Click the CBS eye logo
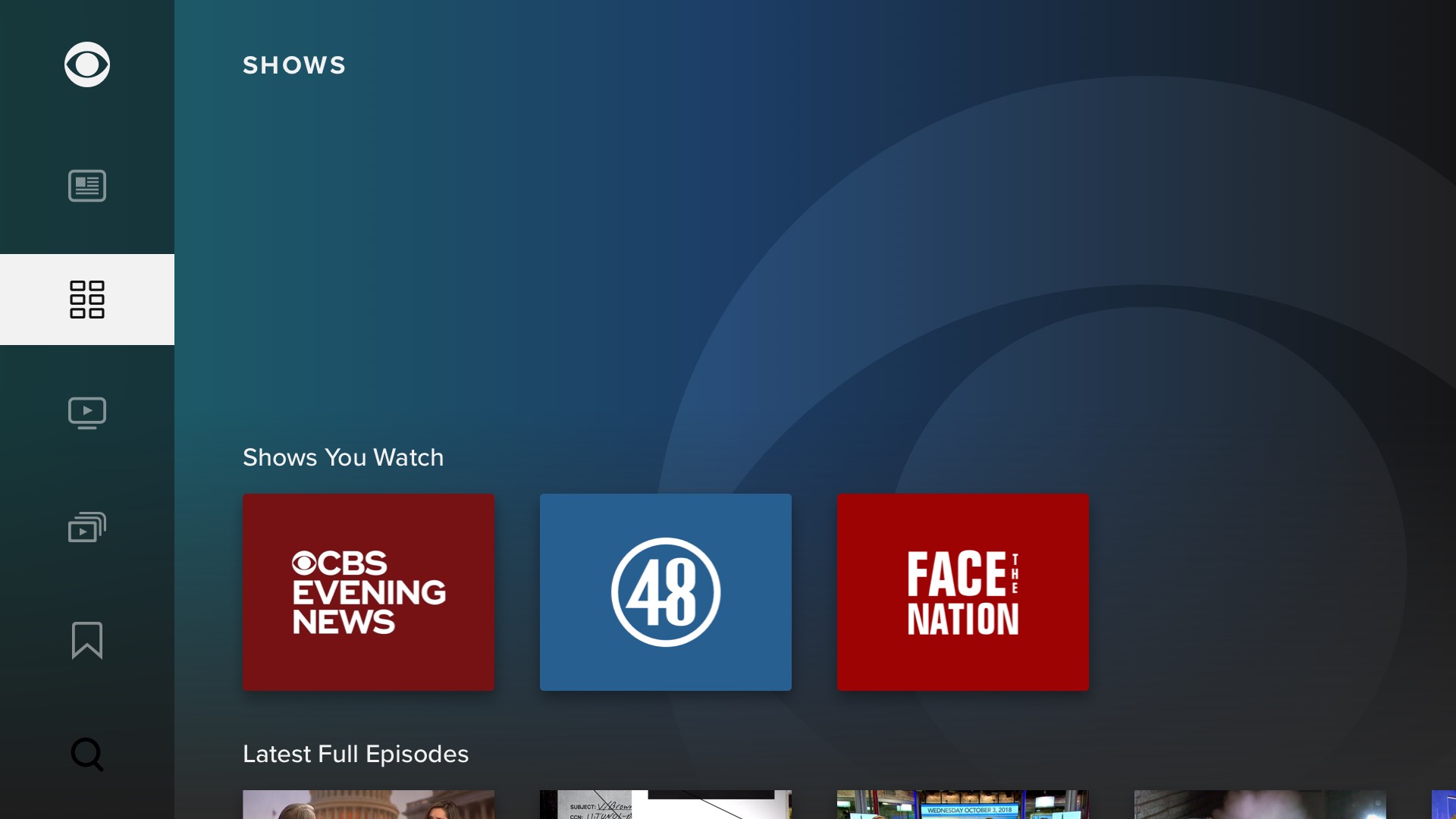The height and width of the screenshot is (819, 1456). click(87, 64)
